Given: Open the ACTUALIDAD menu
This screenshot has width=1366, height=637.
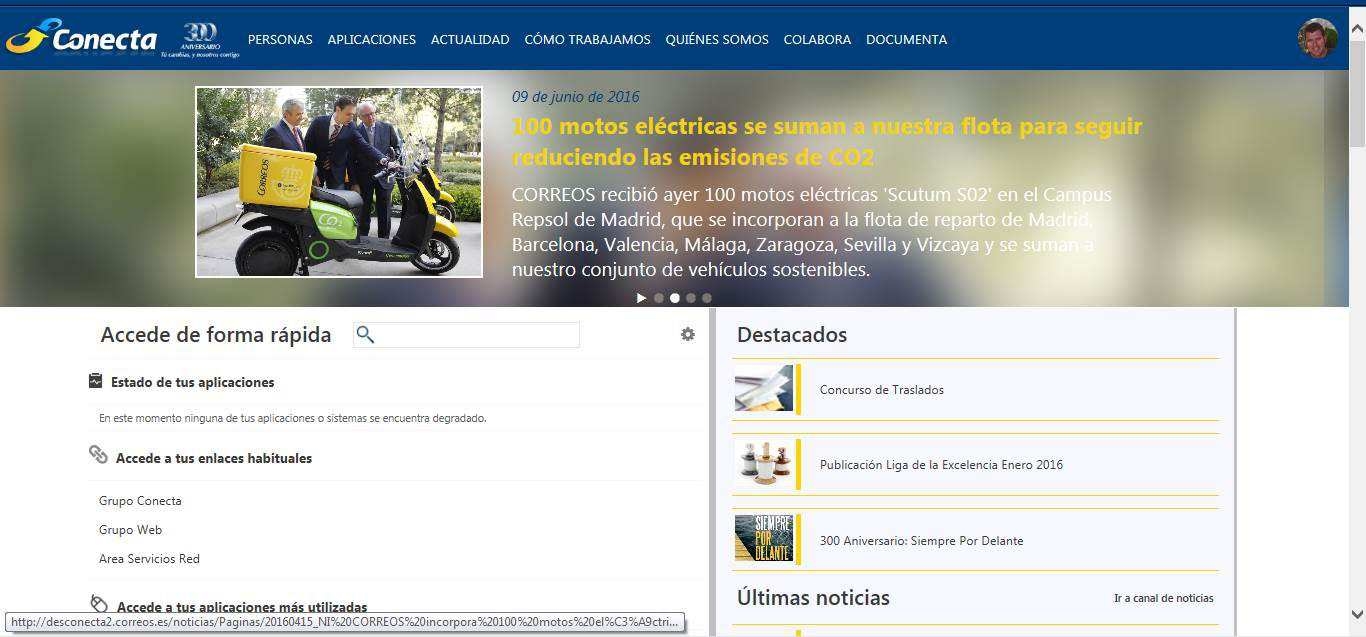Looking at the screenshot, I should pos(470,40).
